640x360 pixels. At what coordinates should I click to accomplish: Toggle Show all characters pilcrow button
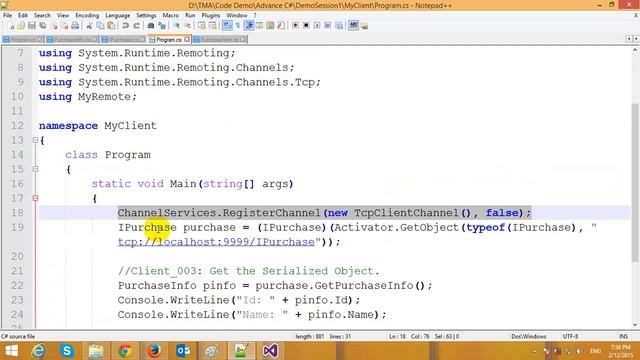(238, 26)
